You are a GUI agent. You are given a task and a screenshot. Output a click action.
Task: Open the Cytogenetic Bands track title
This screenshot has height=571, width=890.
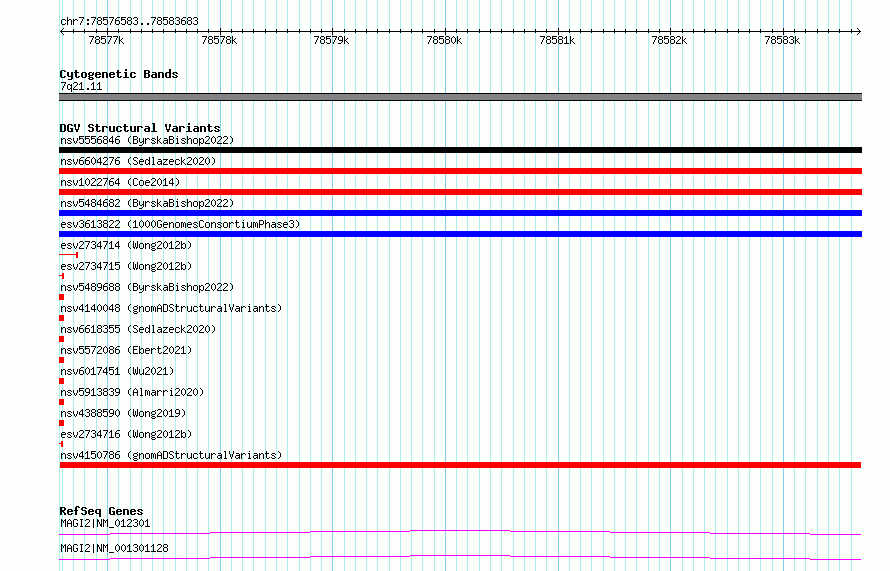[119, 74]
